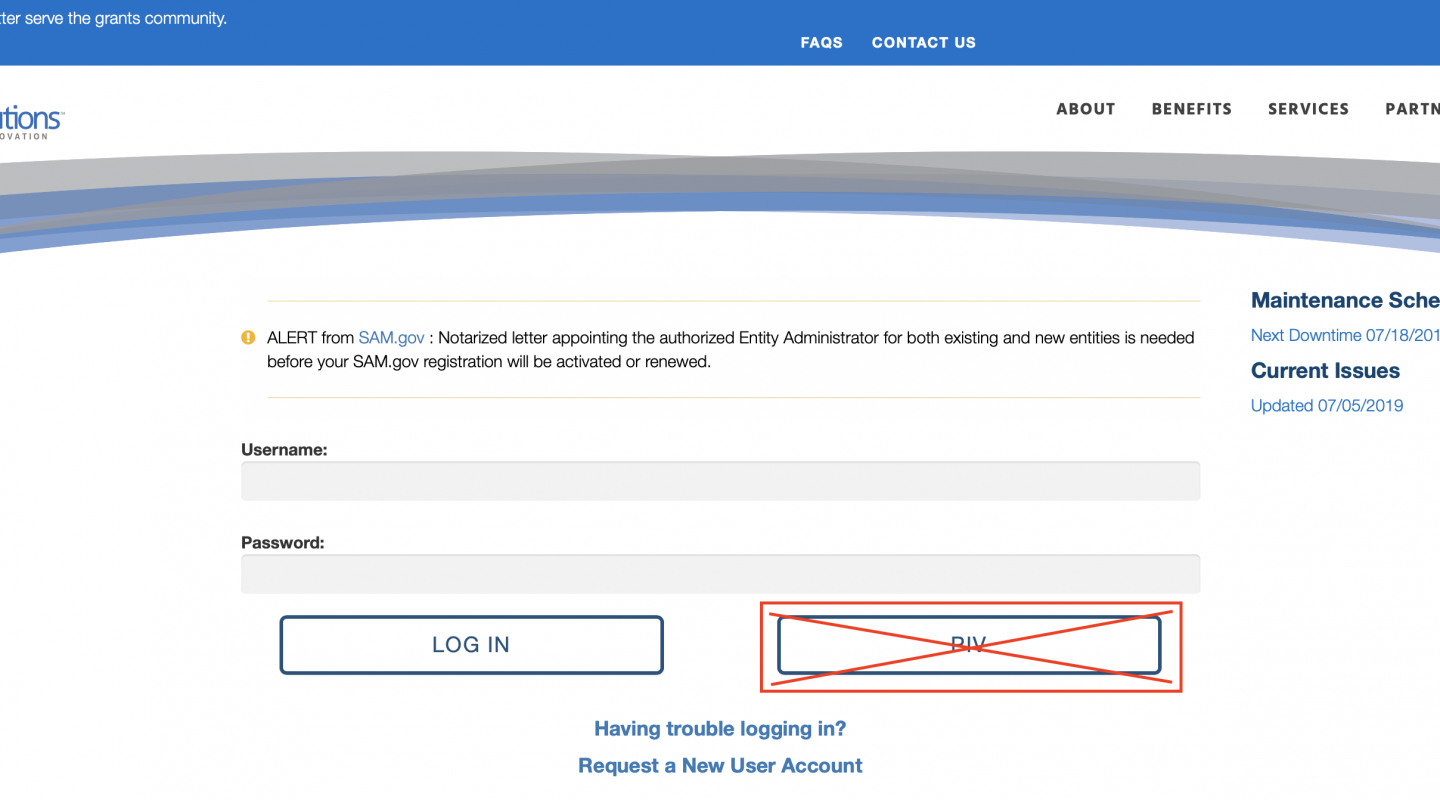1440x800 pixels.
Task: Open the SERVICES navigation menu
Action: coord(1308,109)
